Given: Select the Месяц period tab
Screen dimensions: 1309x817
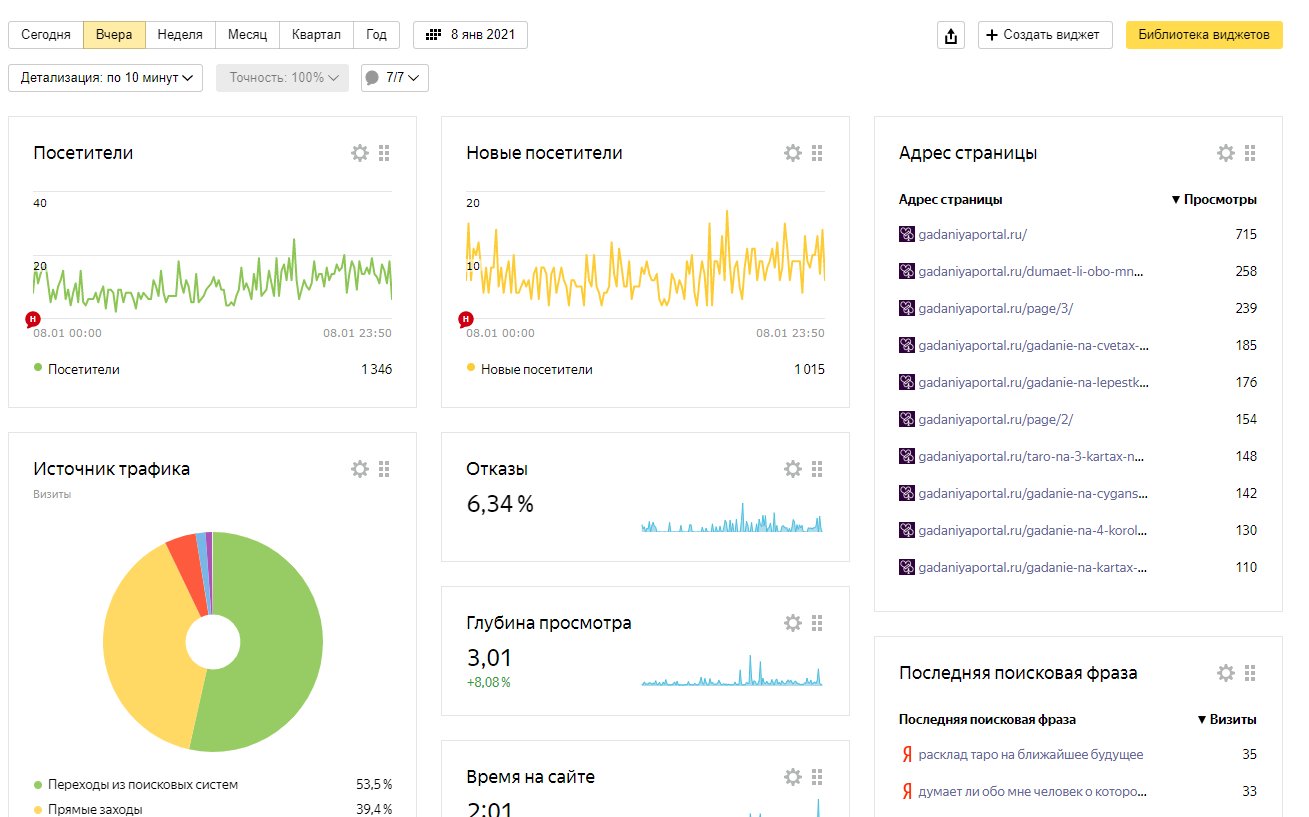Looking at the screenshot, I should pos(247,35).
